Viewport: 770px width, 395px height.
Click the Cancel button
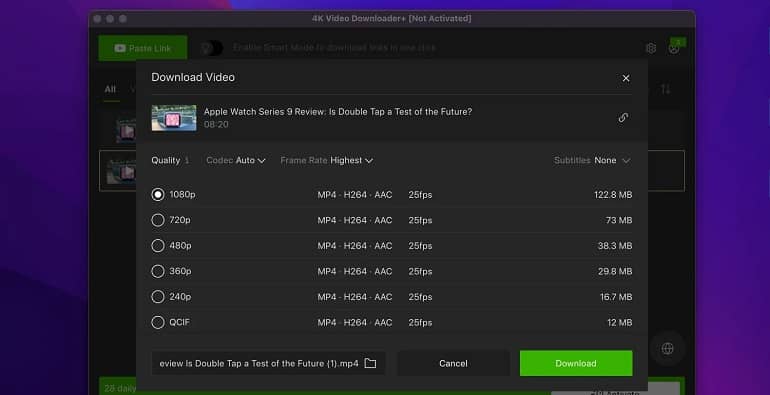pyautogui.click(x=453, y=363)
